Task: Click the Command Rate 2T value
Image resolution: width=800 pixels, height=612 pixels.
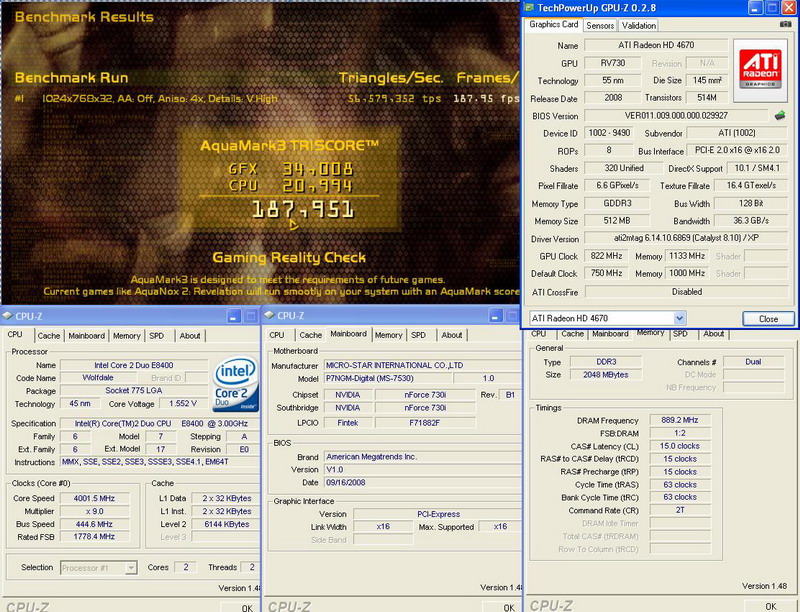Action: click(680, 510)
